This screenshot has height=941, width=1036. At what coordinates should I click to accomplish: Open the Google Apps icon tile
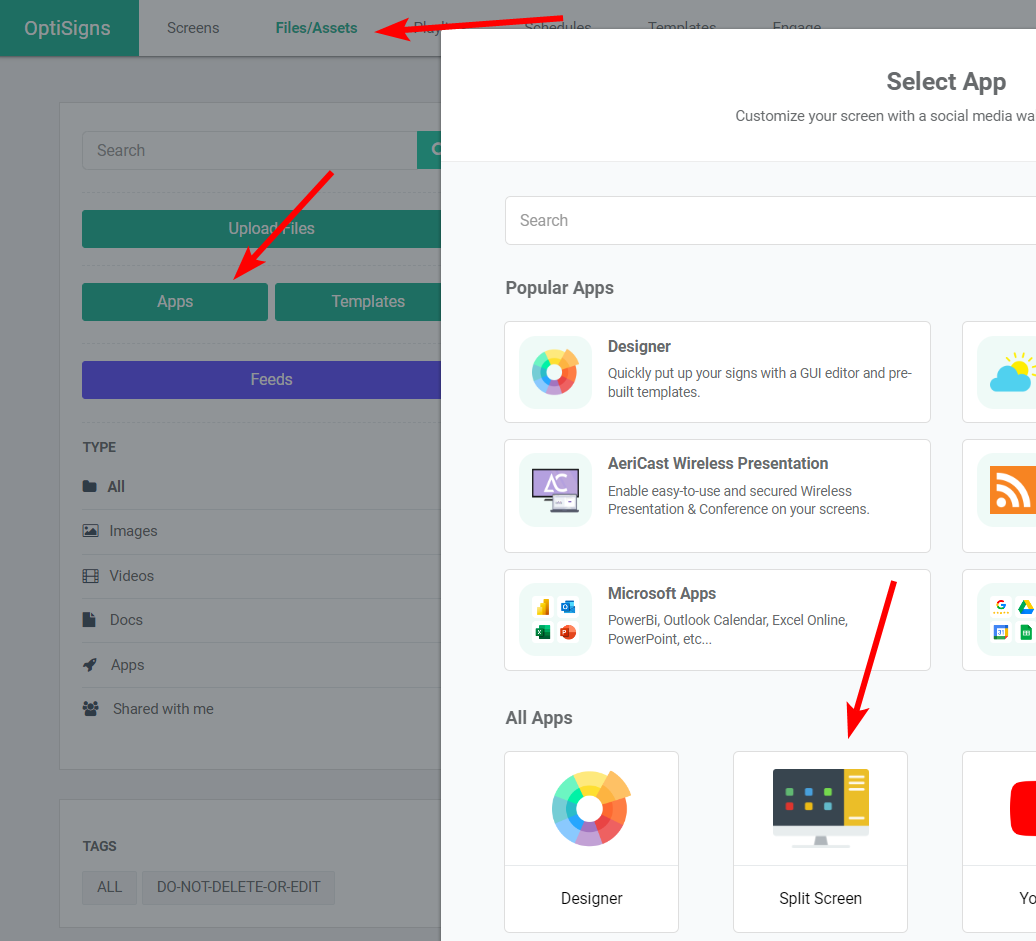[1010, 619]
